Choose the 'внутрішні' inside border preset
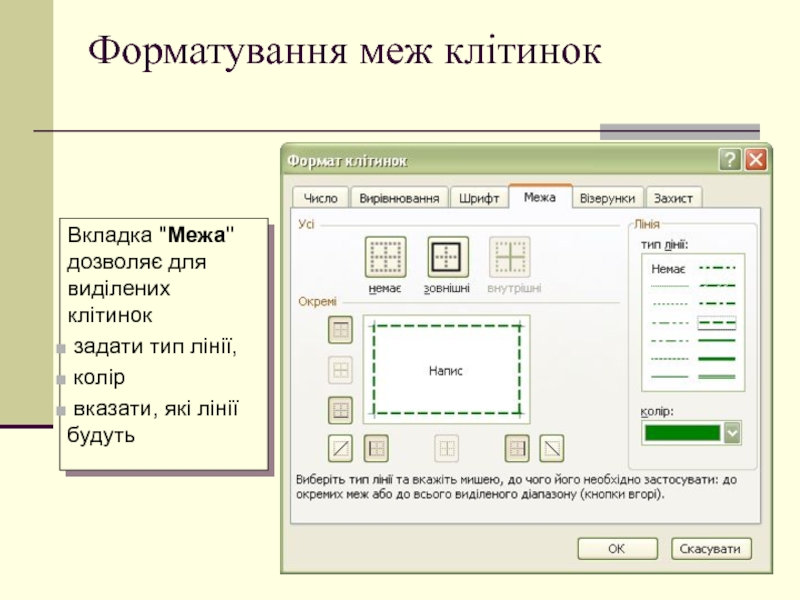Screen dimensions: 800x600 point(510,257)
